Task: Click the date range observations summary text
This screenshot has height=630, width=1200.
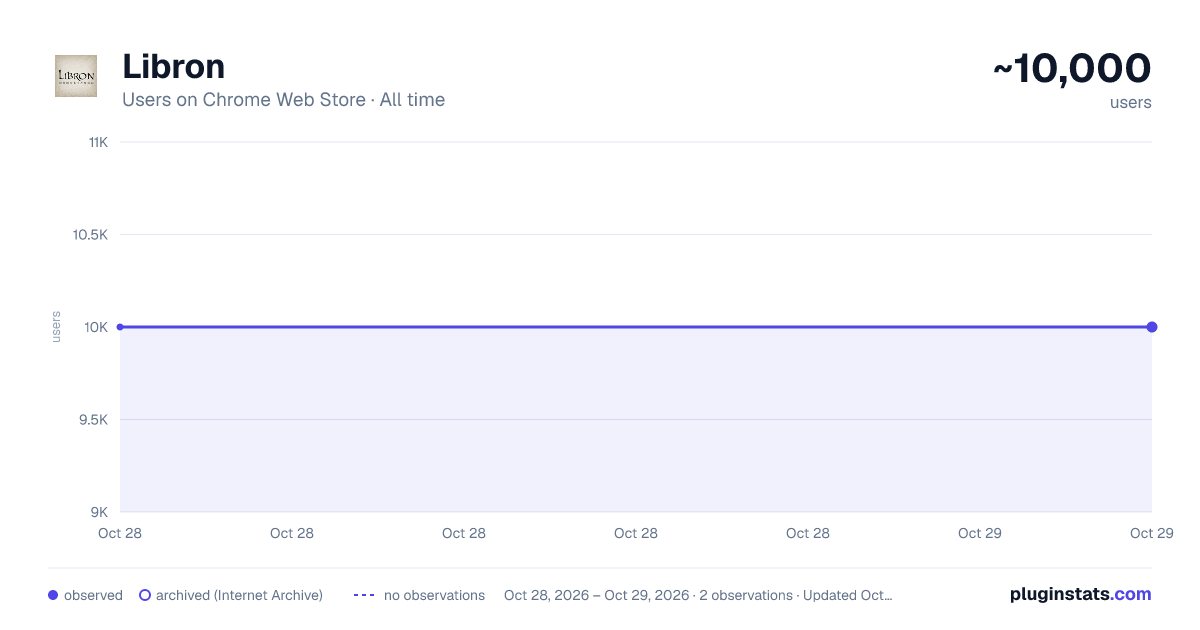Action: click(698, 595)
